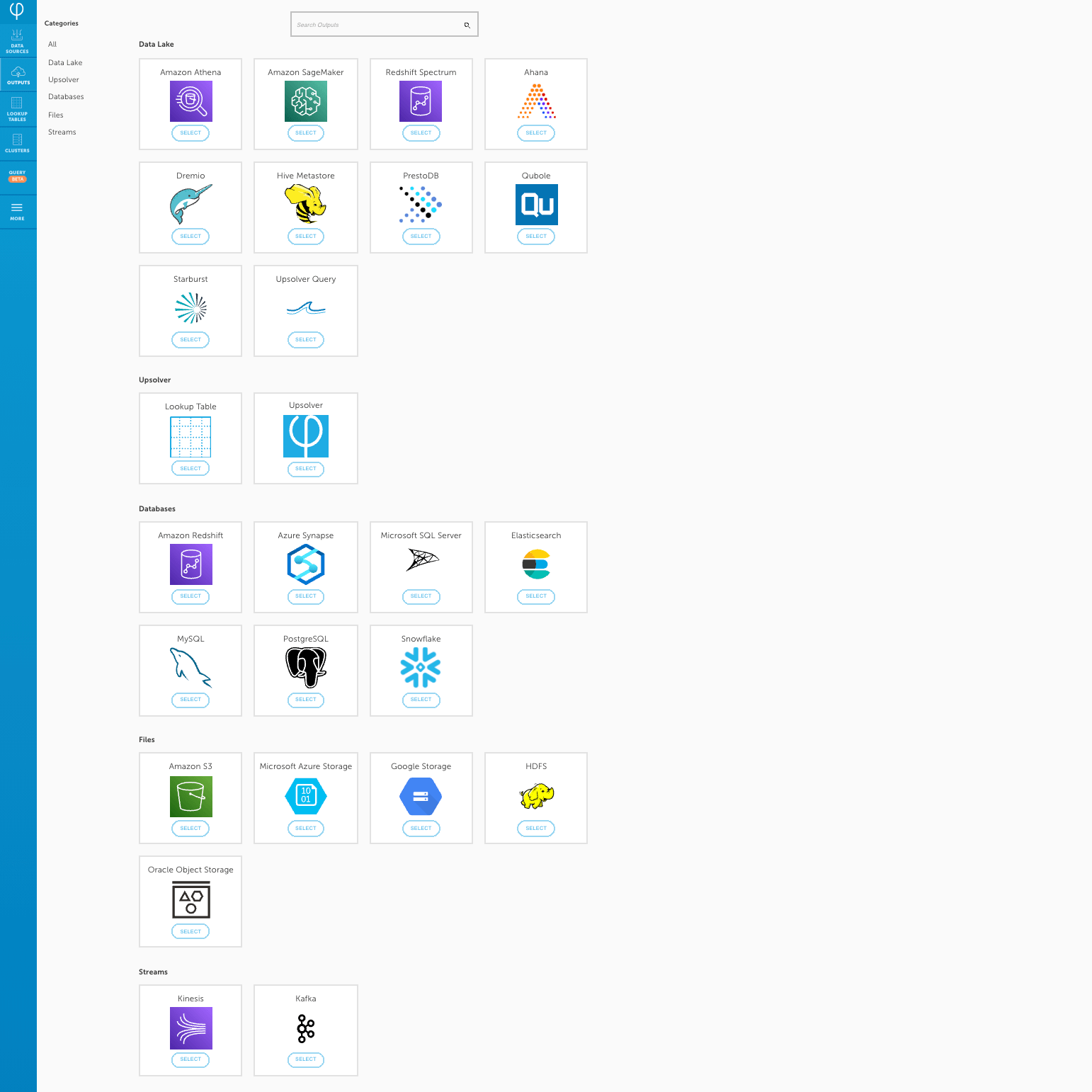Select Ahana output
1092x1092 pixels.
[x=536, y=133]
